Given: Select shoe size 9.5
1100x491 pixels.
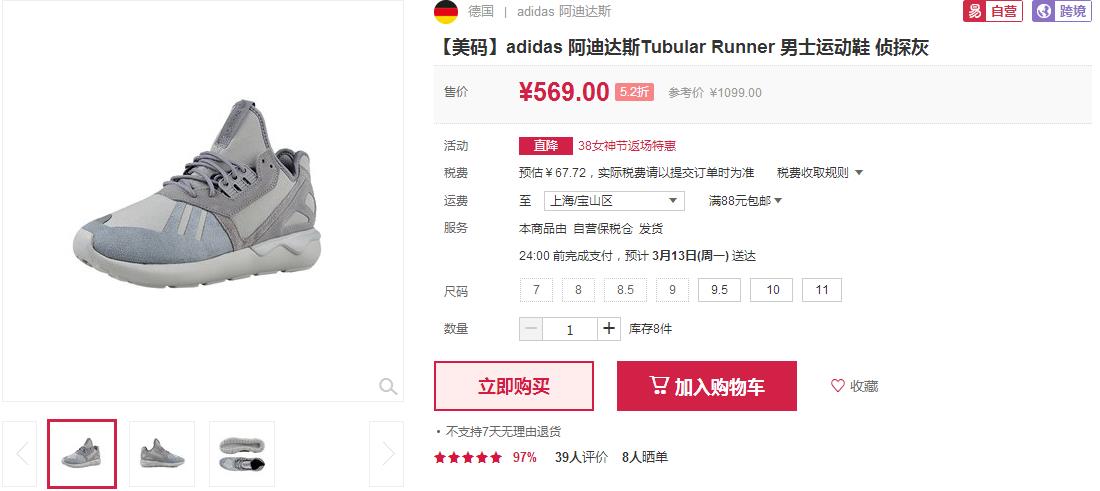Looking at the screenshot, I should tap(719, 290).
